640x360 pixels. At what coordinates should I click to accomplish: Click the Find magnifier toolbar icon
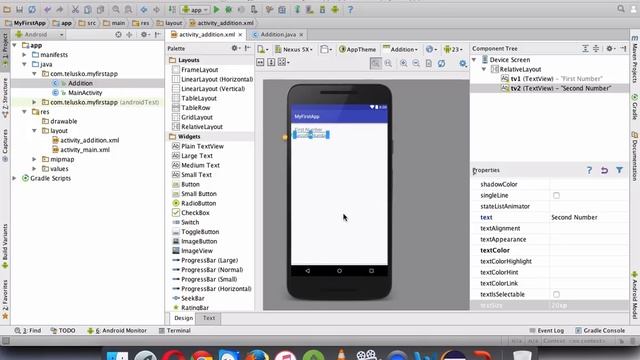[x=116, y=9]
